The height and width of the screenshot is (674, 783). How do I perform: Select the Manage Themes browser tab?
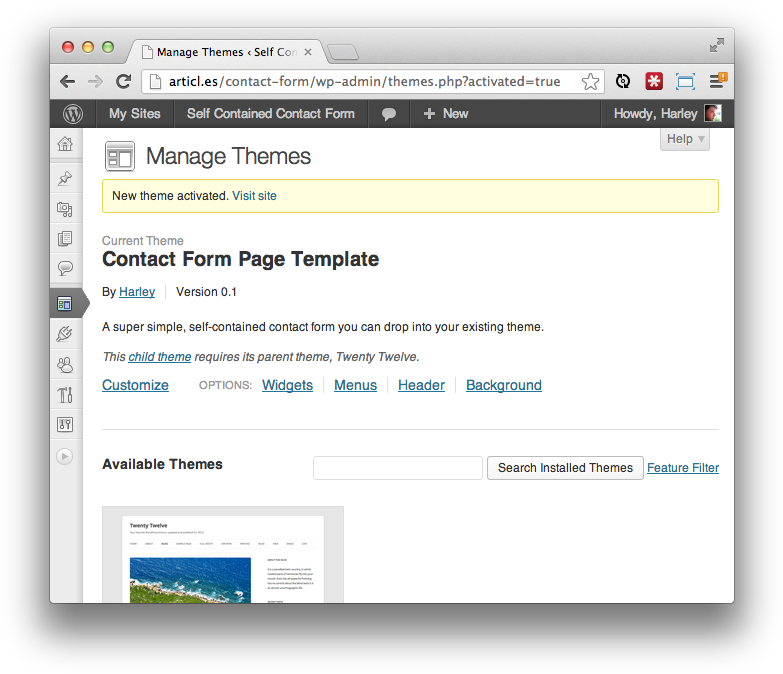pos(225,52)
